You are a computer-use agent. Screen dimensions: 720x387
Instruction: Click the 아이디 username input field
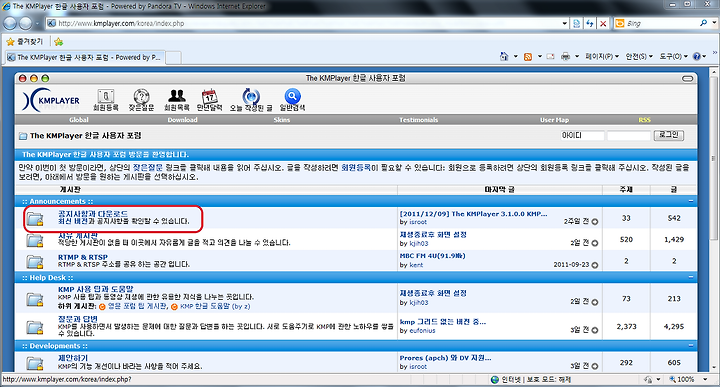582,135
